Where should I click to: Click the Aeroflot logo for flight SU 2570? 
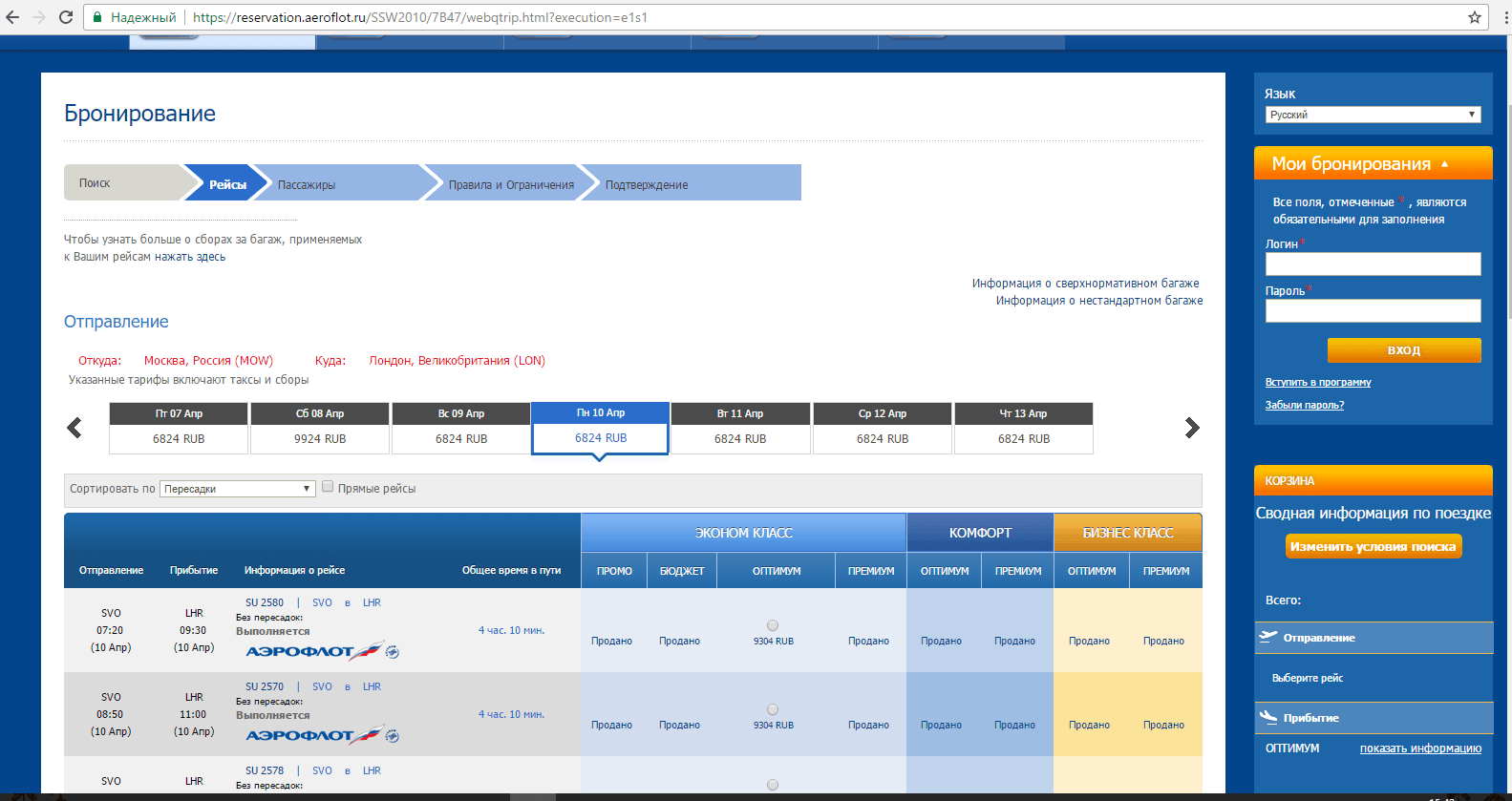(x=322, y=735)
